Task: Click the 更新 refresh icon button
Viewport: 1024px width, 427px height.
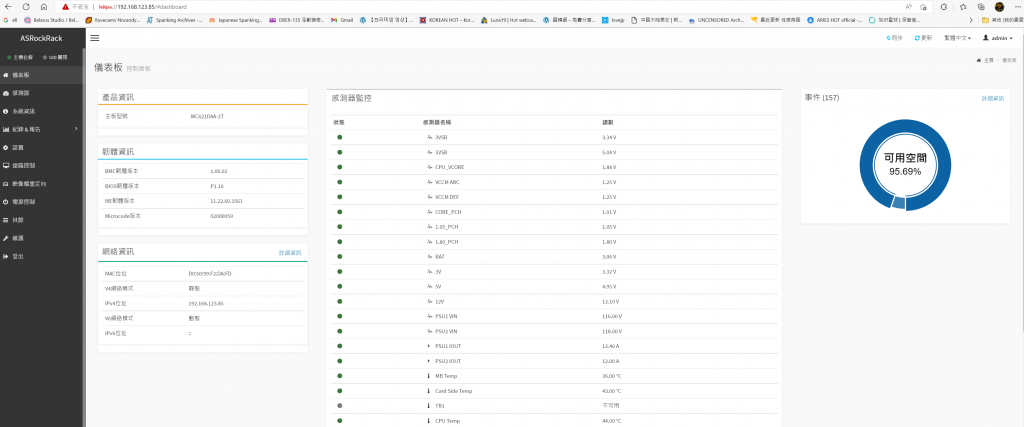Action: [x=923, y=37]
